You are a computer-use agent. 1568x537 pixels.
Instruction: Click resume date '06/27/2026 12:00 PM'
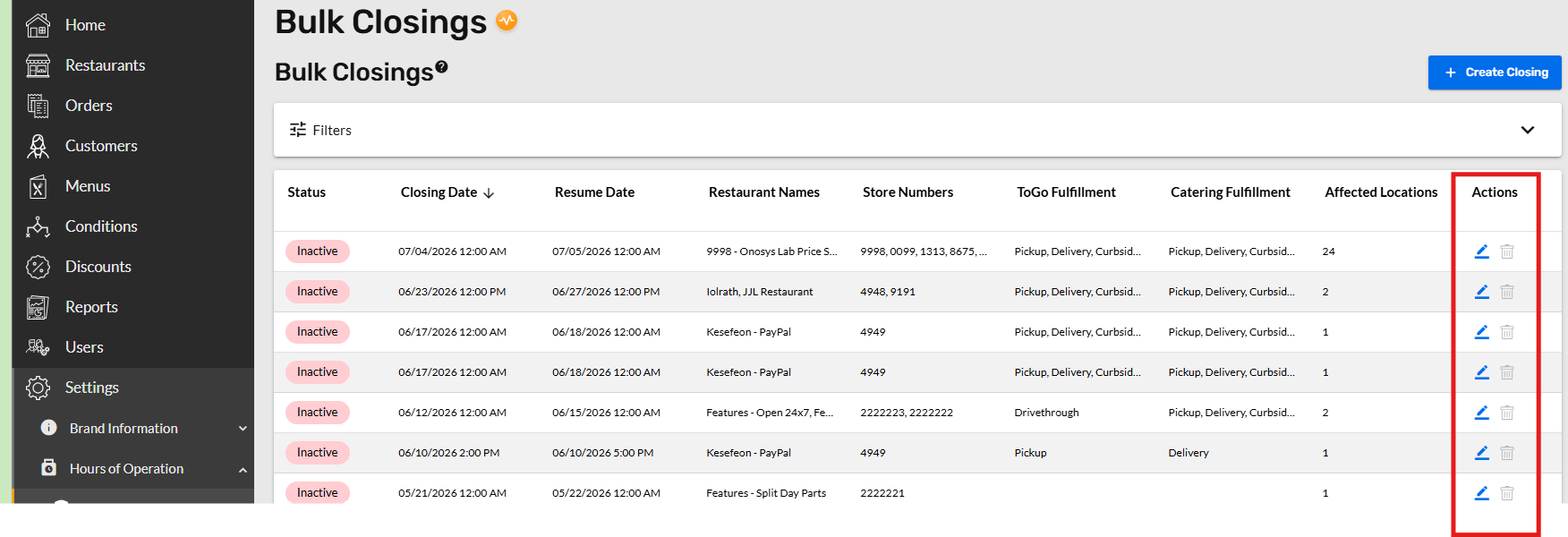(606, 292)
